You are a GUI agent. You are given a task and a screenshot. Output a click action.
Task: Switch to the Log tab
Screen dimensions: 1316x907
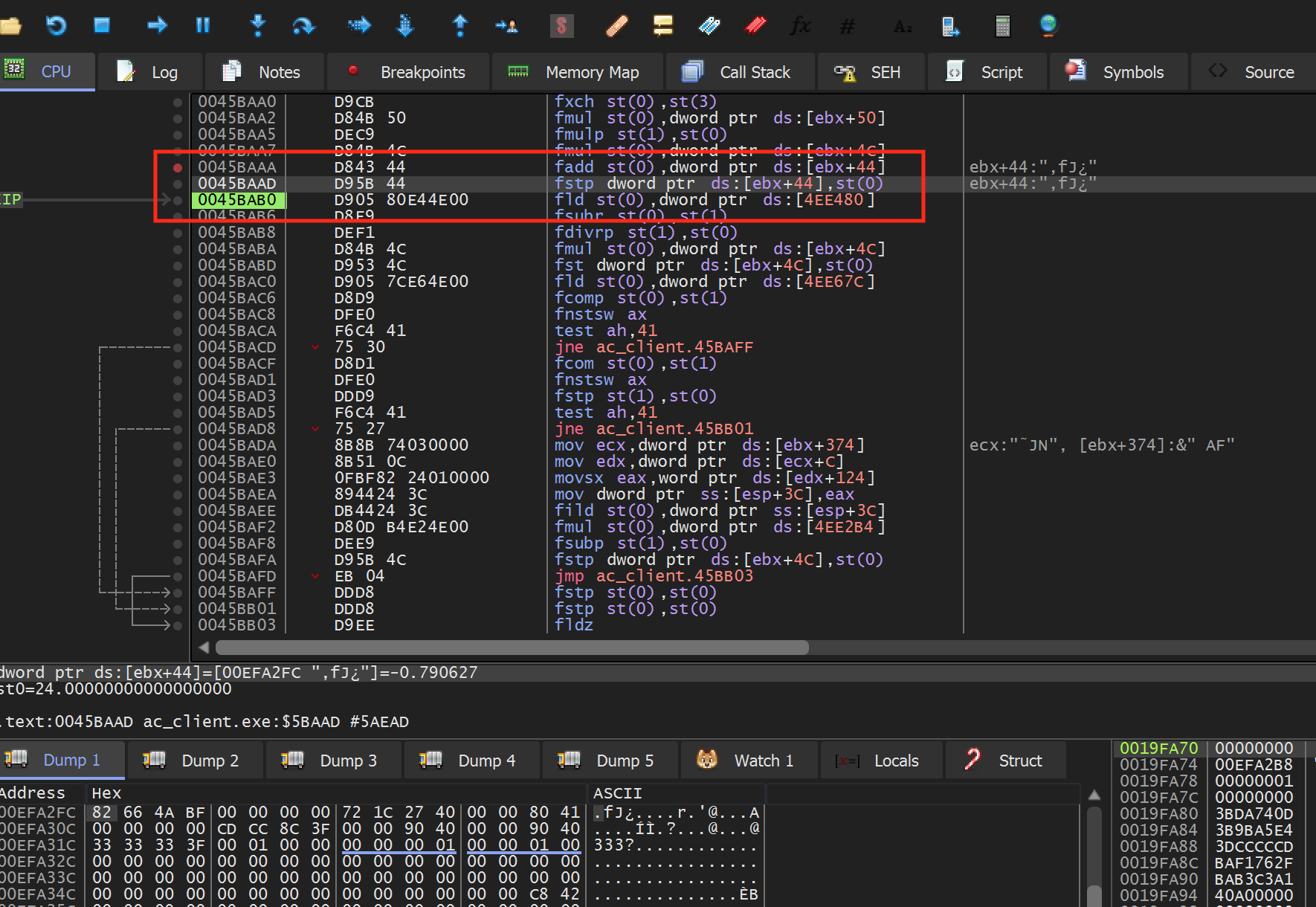tap(149, 72)
